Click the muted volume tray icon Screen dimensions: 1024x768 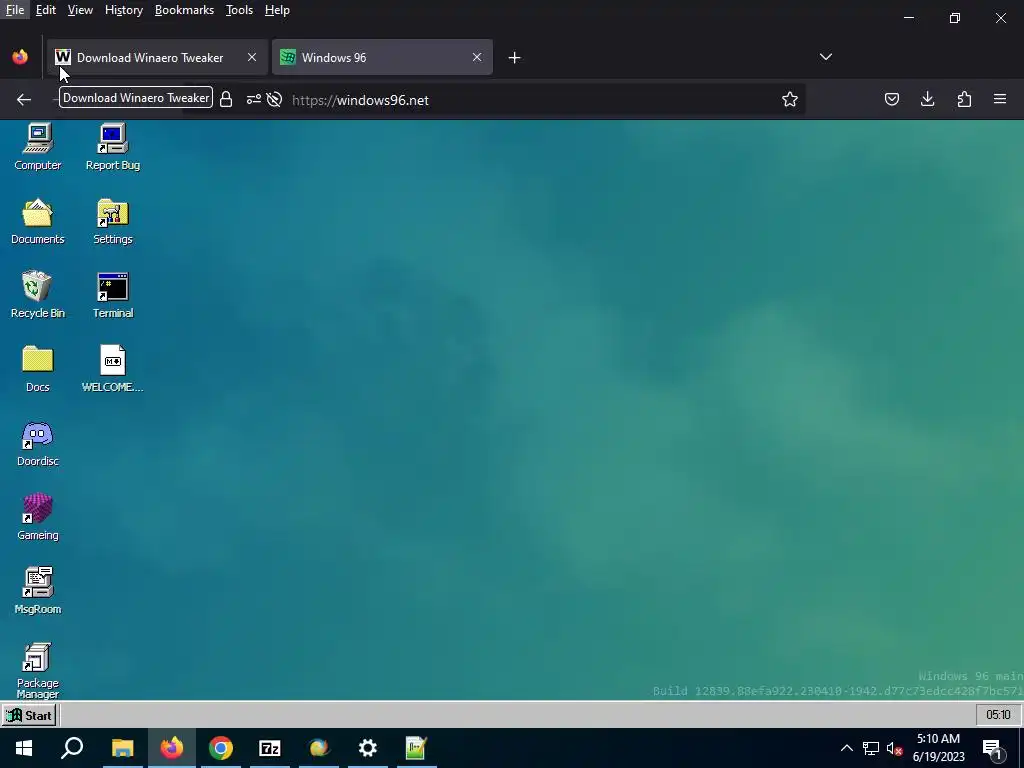tap(894, 748)
